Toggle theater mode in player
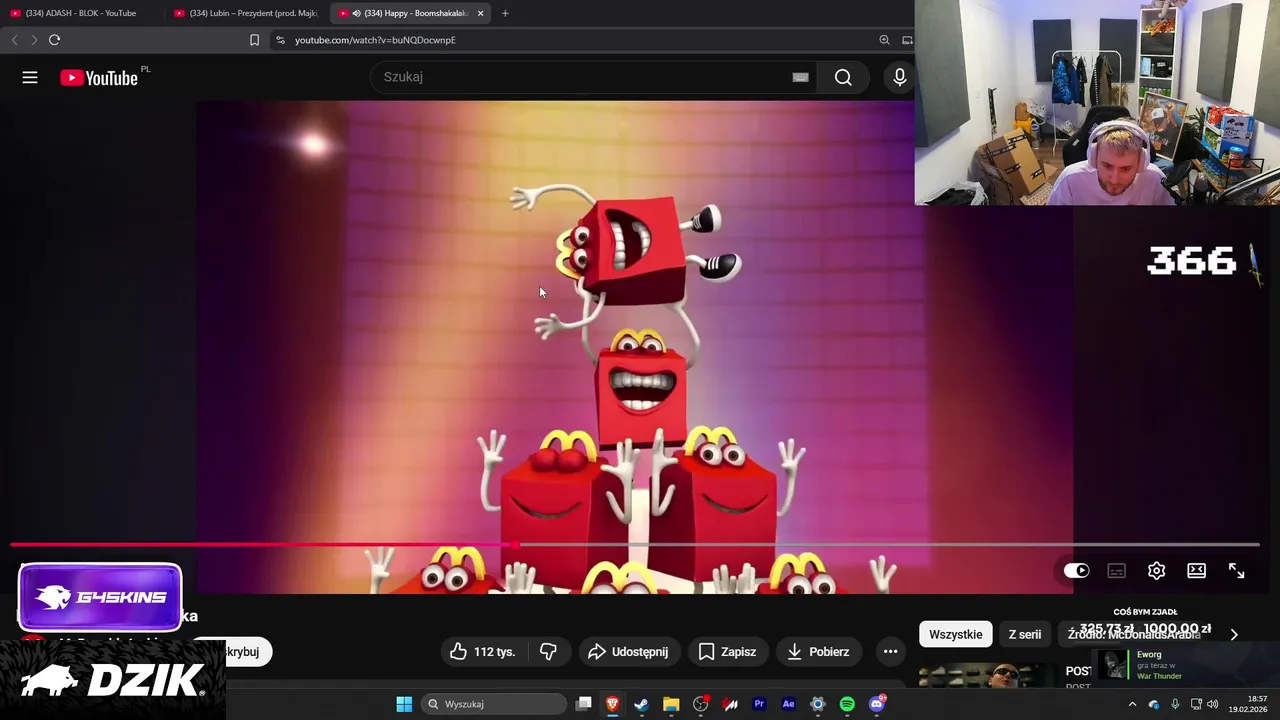 pos(1196,571)
